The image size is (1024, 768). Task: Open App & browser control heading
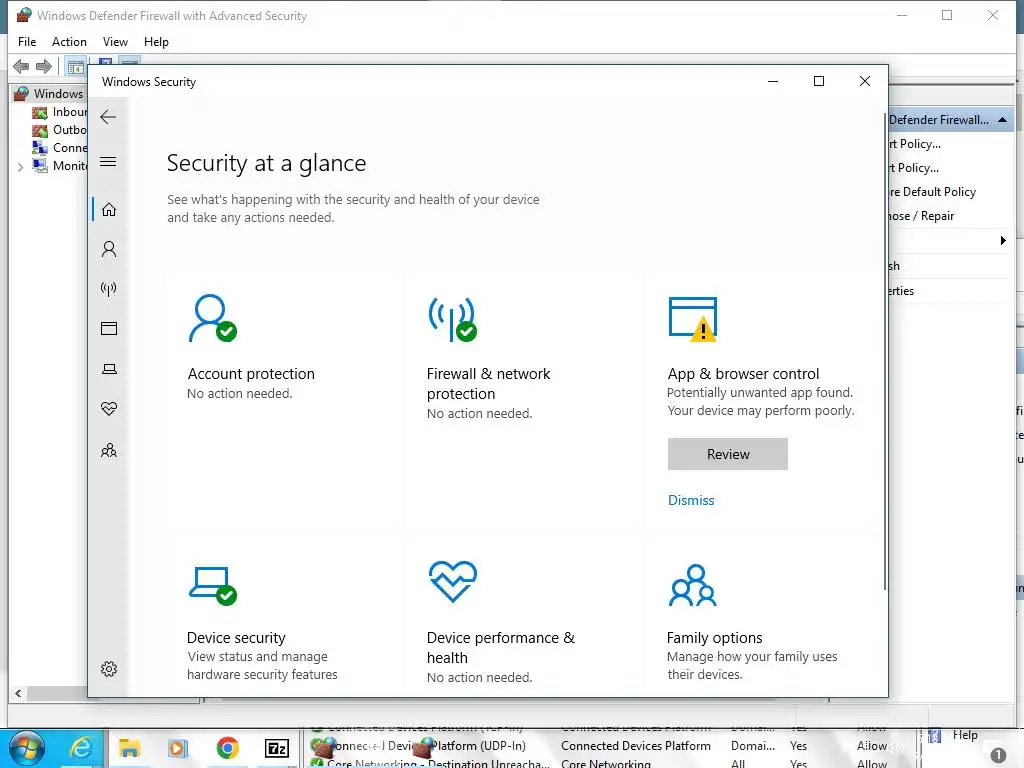click(x=743, y=374)
